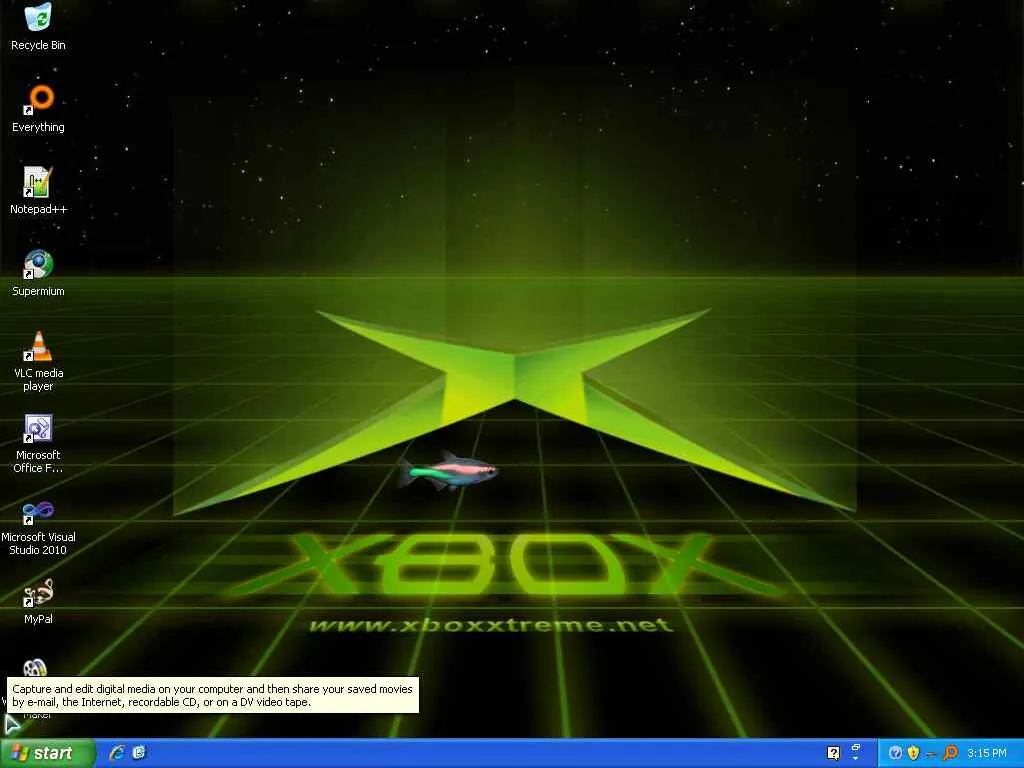Open the Notepad++ desktop shortcut
Screen dimensions: 1024x768
click(38, 191)
